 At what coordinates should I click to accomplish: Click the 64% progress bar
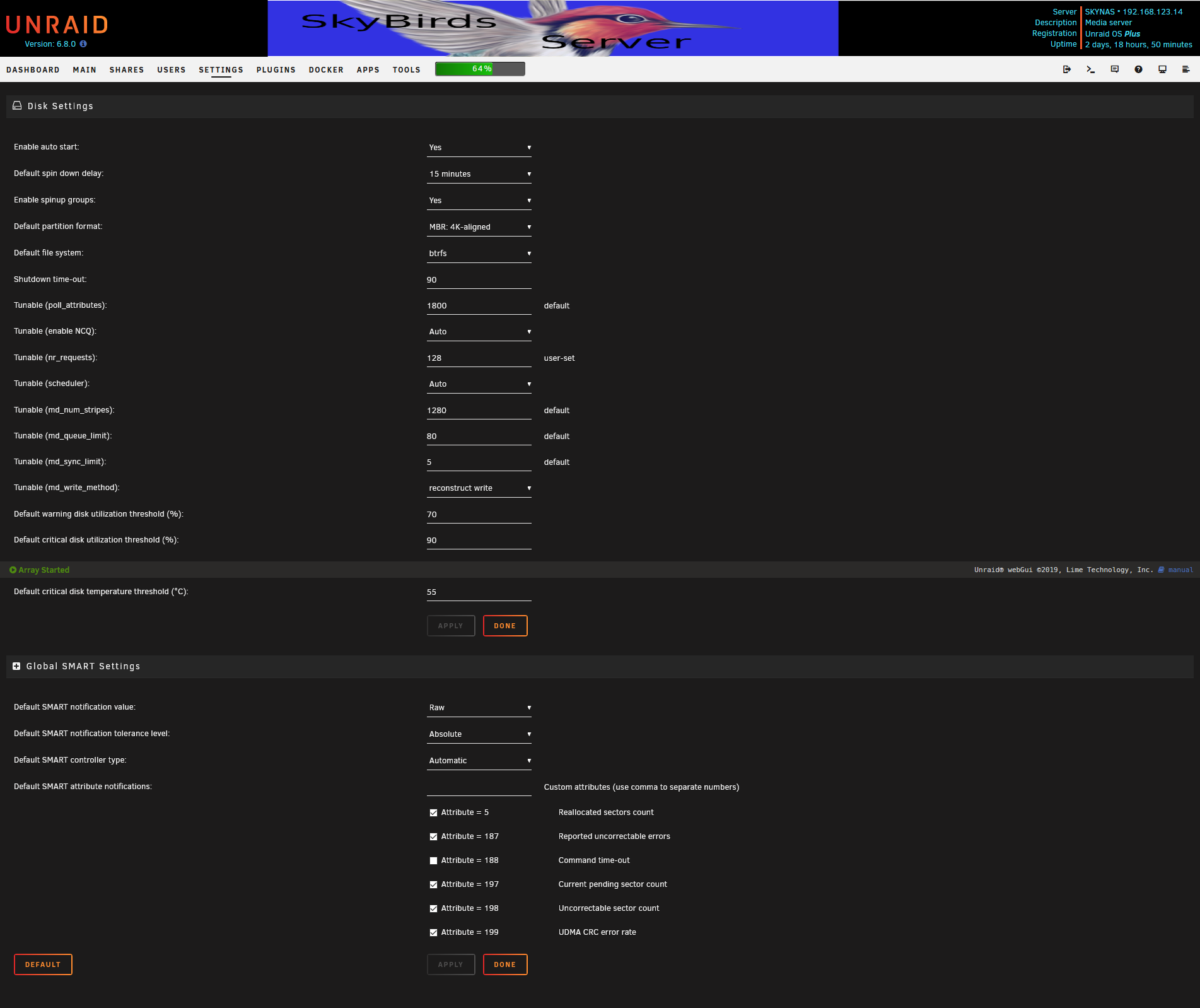click(x=480, y=69)
